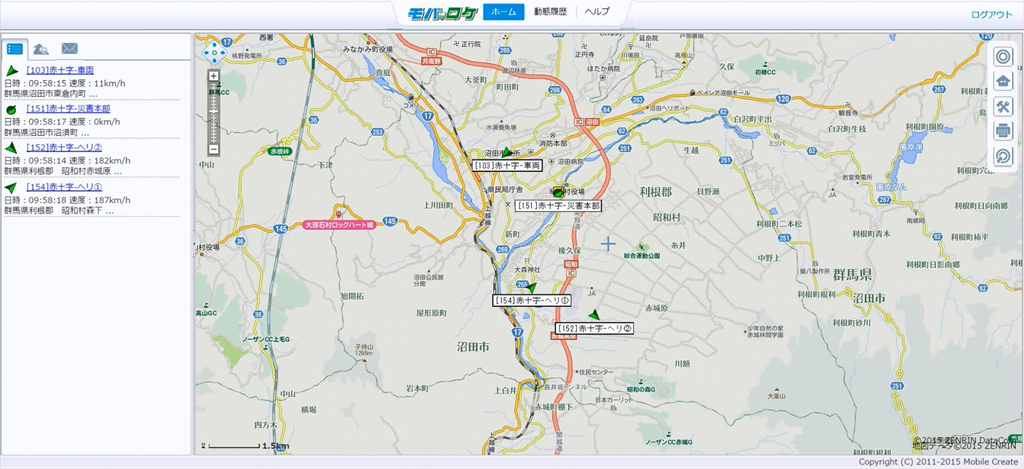This screenshot has width=1024, height=469.
Task: Click the [154] helicopter marker on map
Action: click(x=531, y=287)
